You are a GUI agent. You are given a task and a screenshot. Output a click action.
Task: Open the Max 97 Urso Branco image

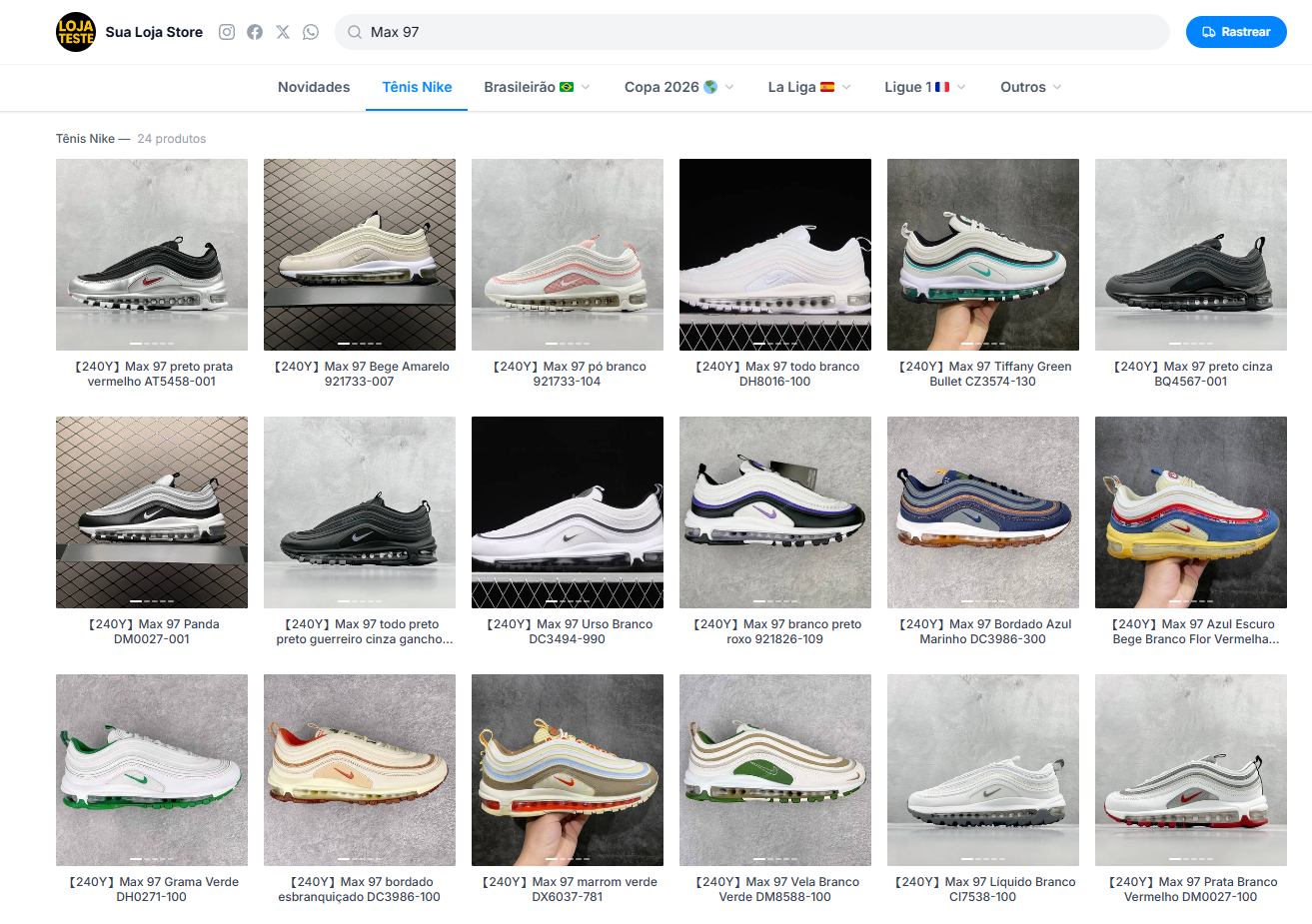pos(568,512)
